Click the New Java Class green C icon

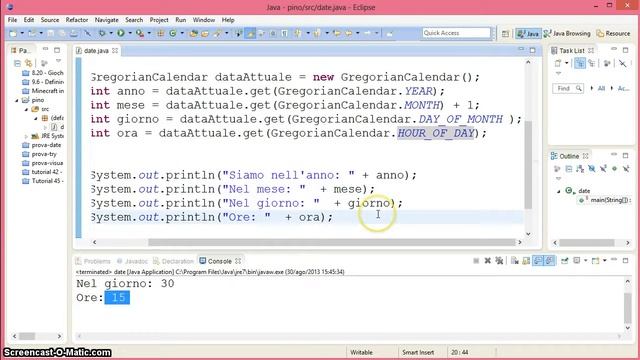click(173, 33)
